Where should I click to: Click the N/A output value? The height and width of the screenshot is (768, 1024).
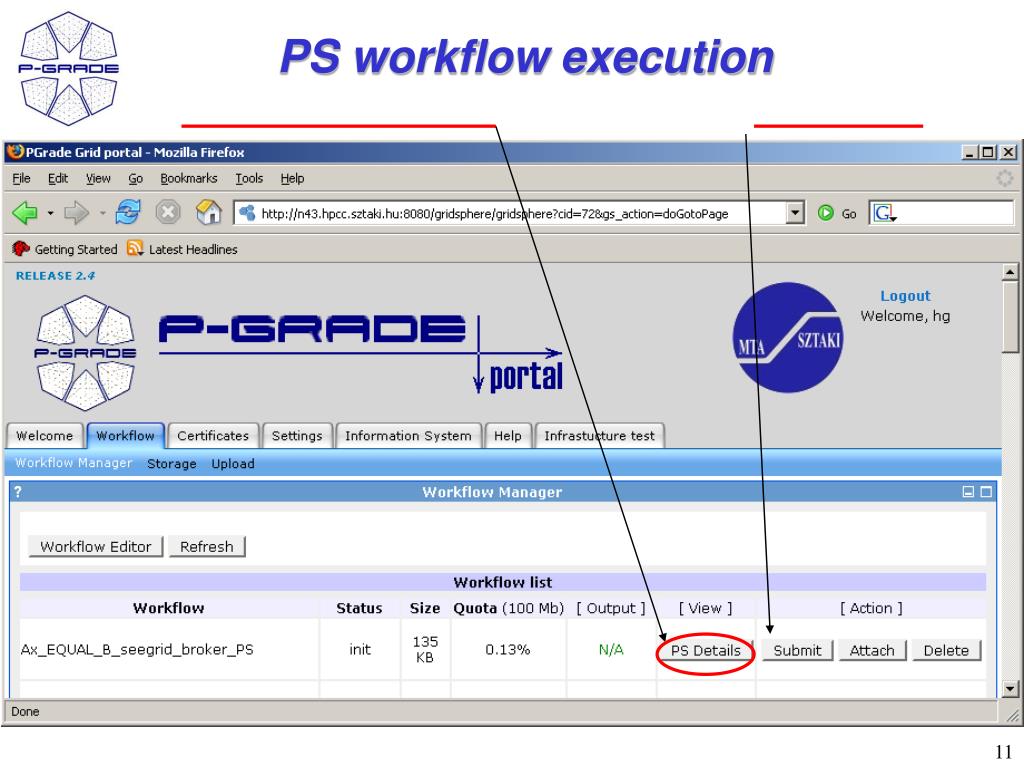(x=611, y=650)
